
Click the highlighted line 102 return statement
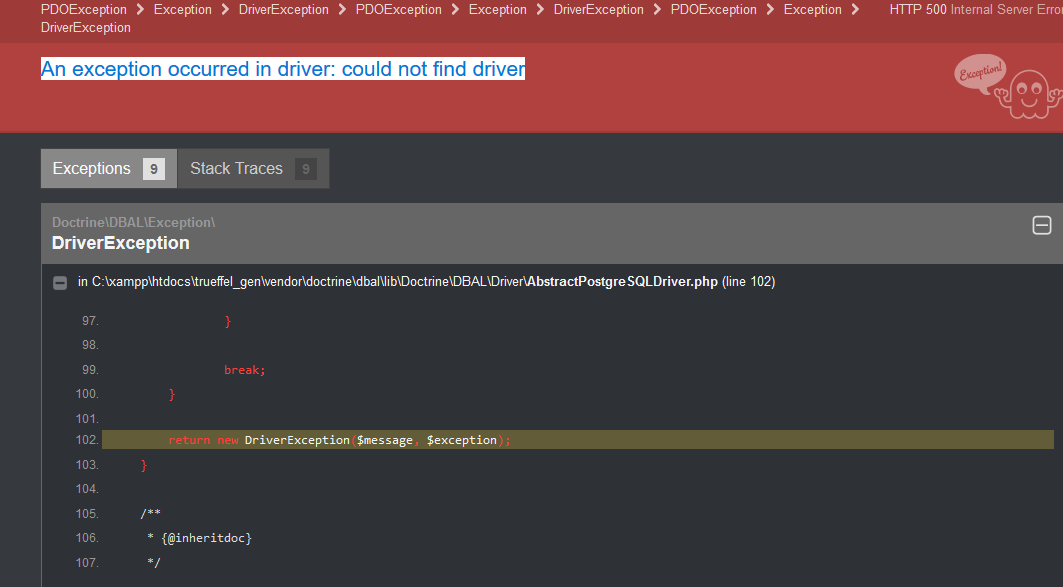coord(340,440)
